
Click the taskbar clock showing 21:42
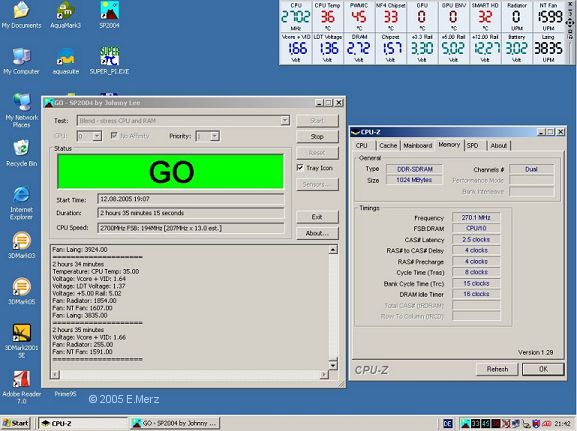[x=563, y=424]
